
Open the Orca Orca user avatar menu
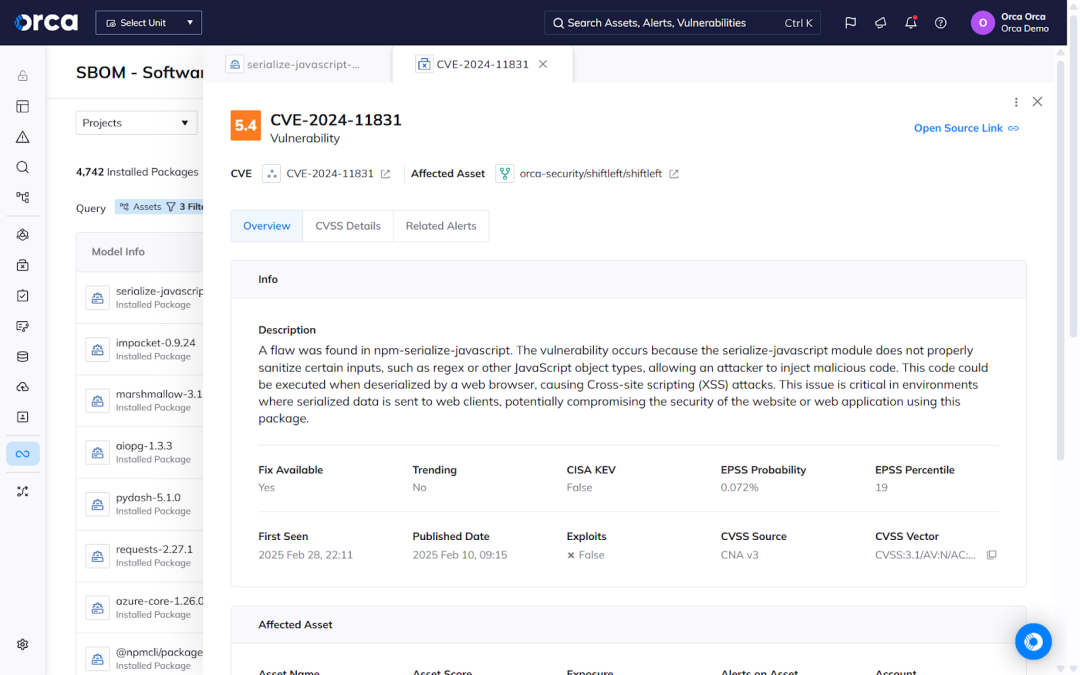[x=983, y=23]
